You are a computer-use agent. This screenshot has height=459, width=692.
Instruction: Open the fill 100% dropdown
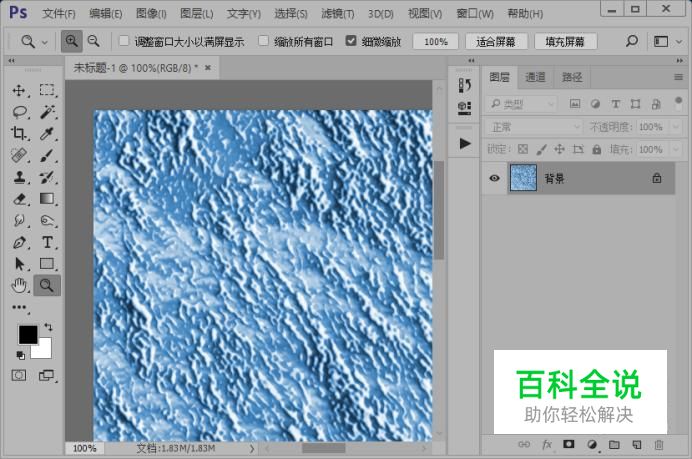click(676, 150)
